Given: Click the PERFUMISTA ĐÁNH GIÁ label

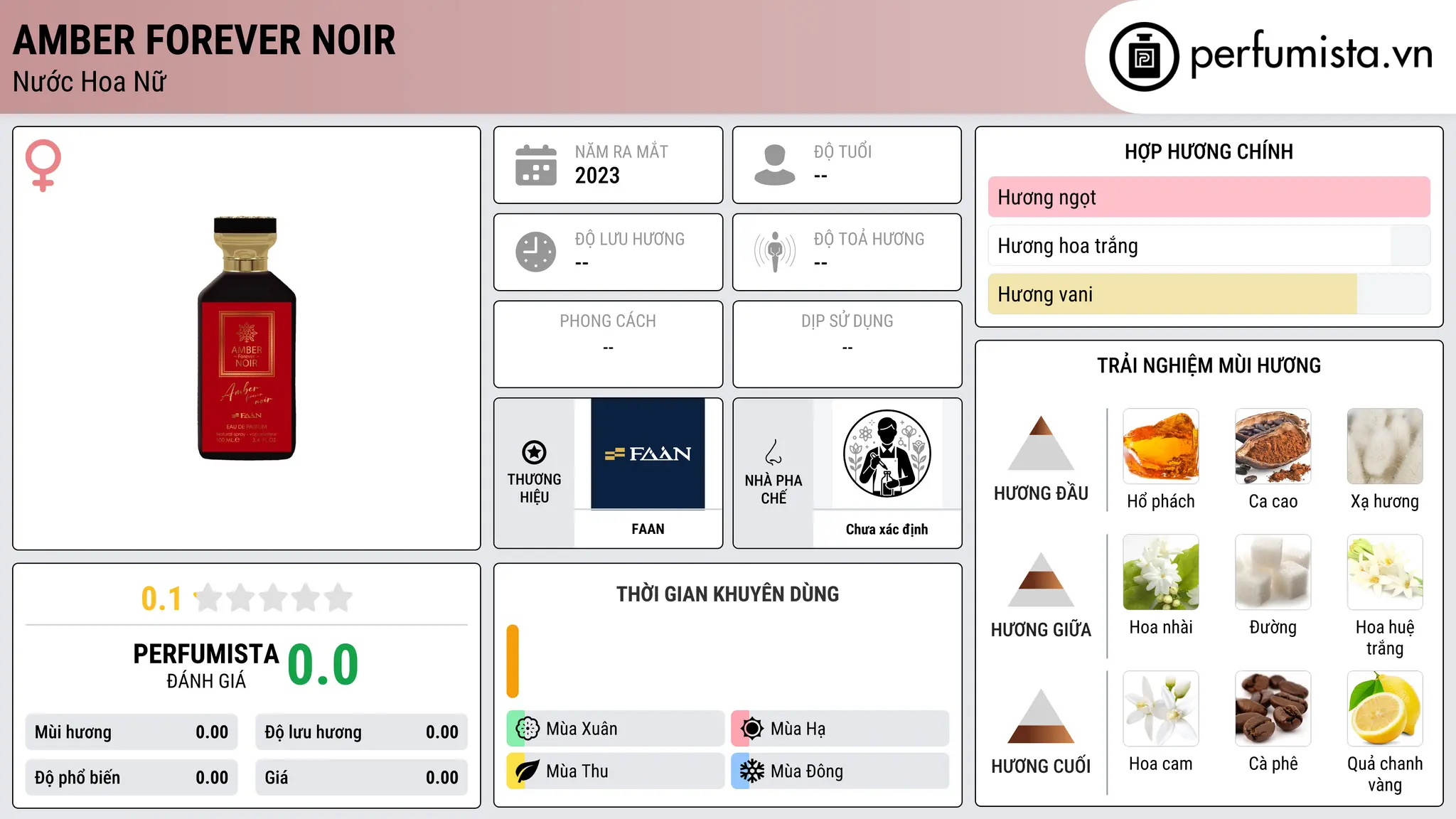Looking at the screenshot, I should pos(206,665).
